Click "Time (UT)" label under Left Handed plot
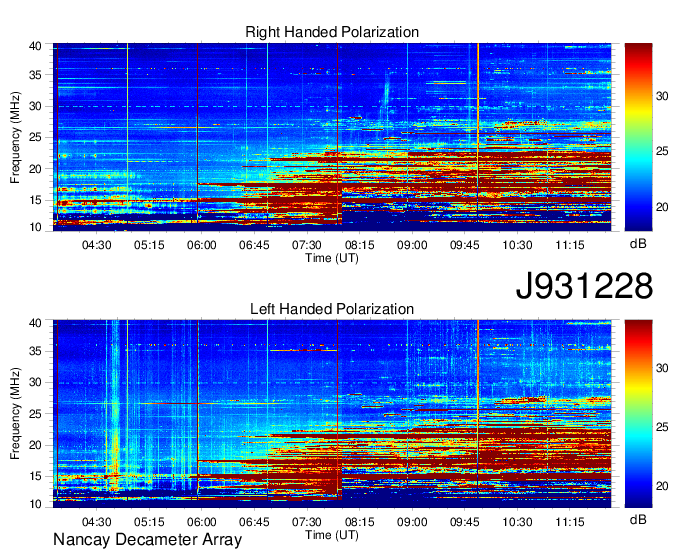The height and width of the screenshot is (552, 680). click(332, 535)
